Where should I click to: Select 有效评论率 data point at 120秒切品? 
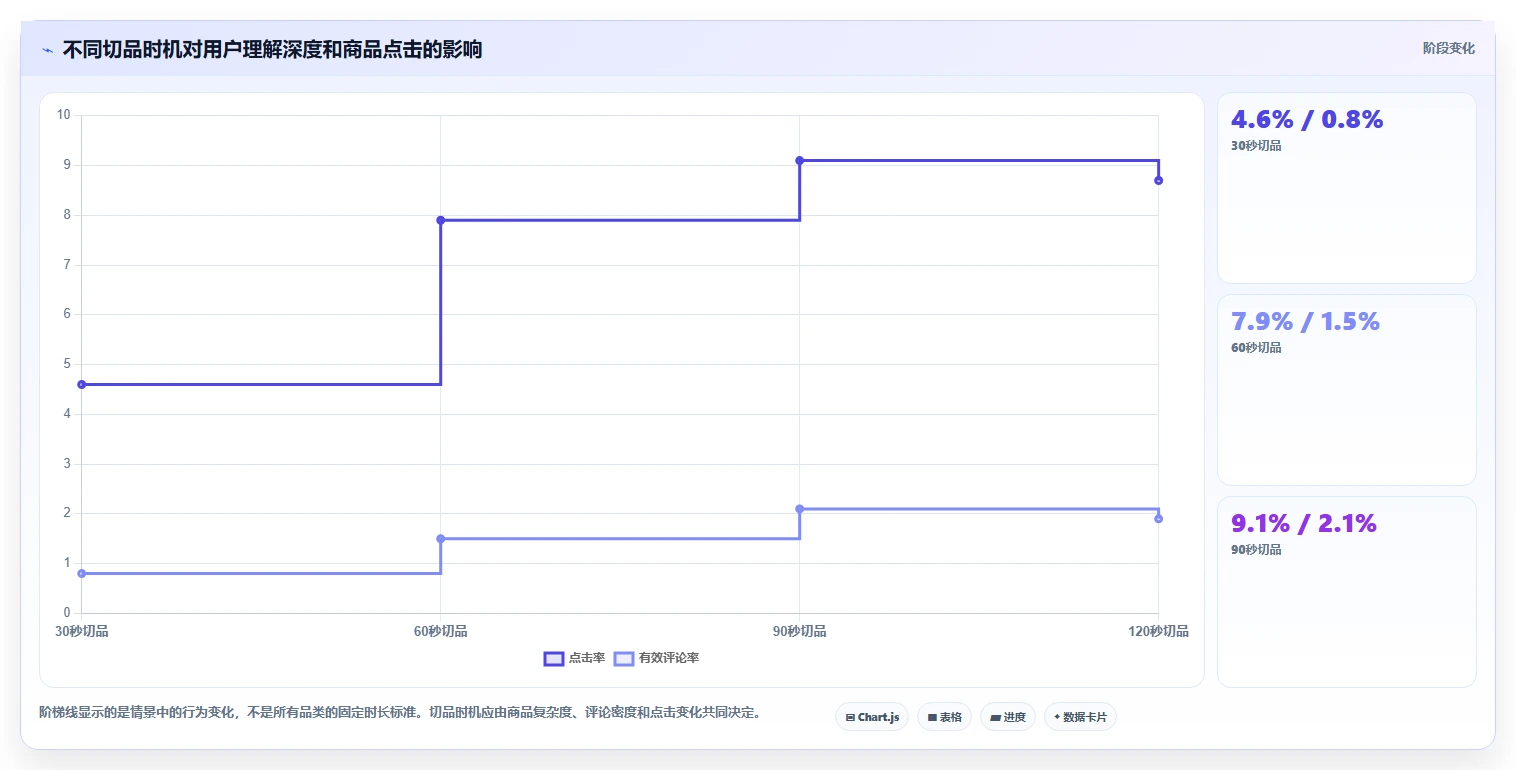pos(1158,518)
